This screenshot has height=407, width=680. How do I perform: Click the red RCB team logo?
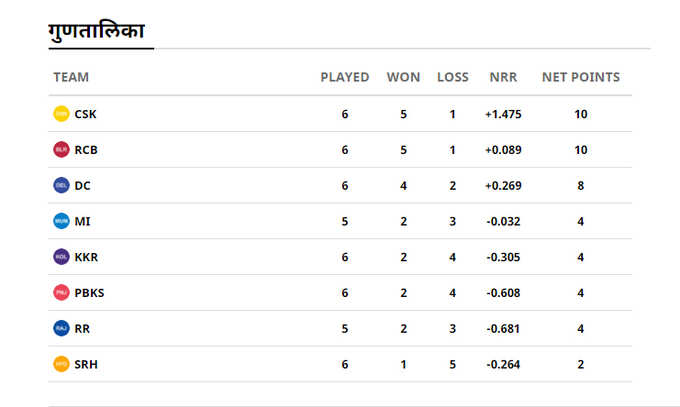point(61,149)
